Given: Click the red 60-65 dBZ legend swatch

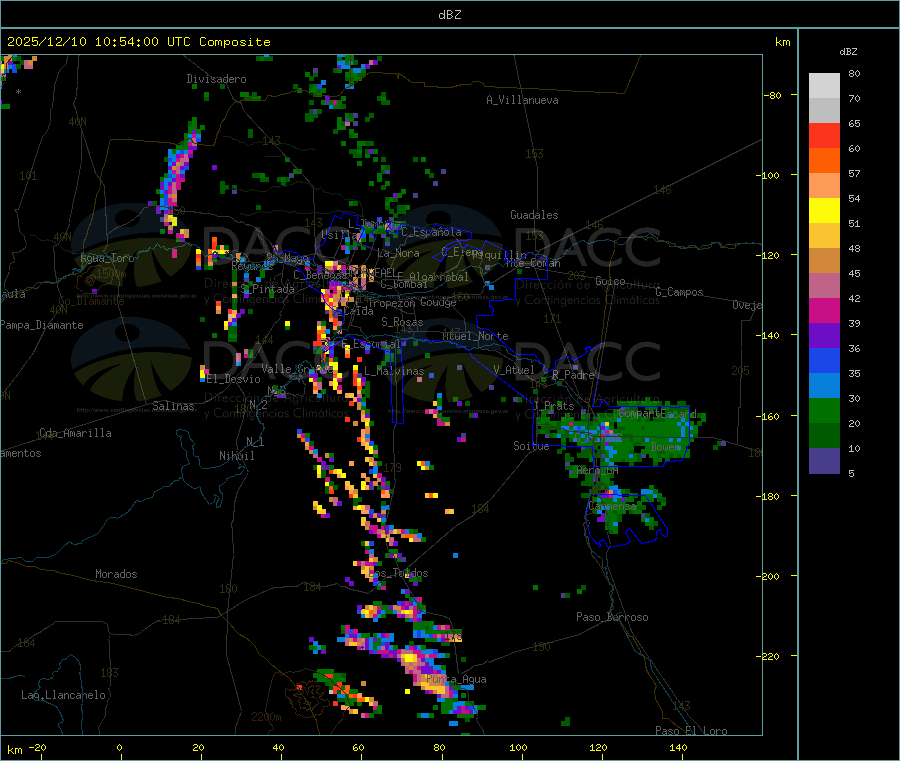Looking at the screenshot, I should pyautogui.click(x=824, y=135).
